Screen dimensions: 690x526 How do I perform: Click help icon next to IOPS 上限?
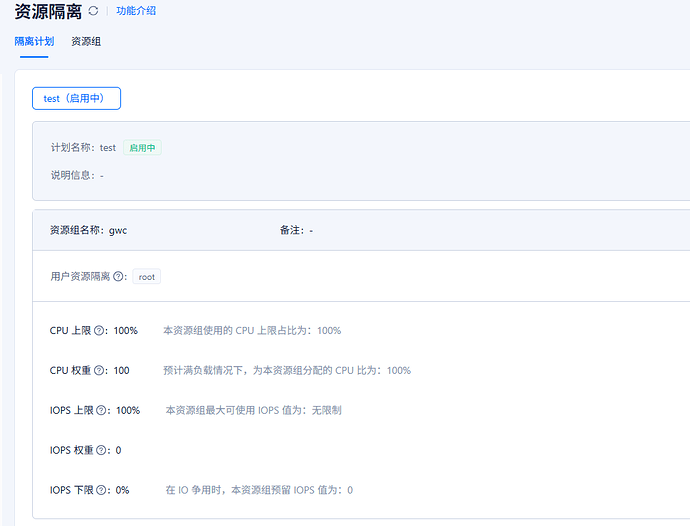coord(102,411)
